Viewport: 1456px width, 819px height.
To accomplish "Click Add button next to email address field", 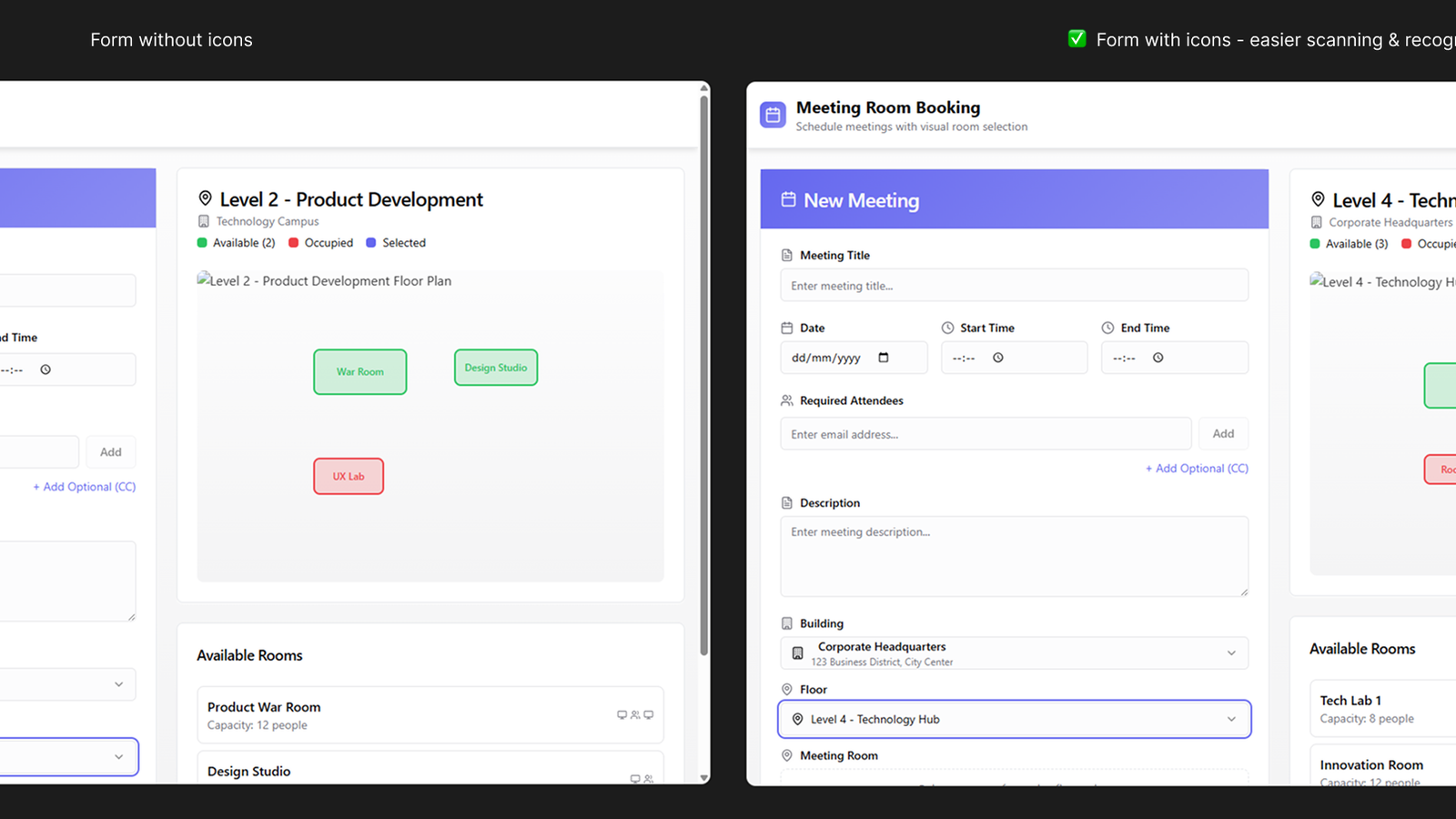I will pyautogui.click(x=1223, y=434).
